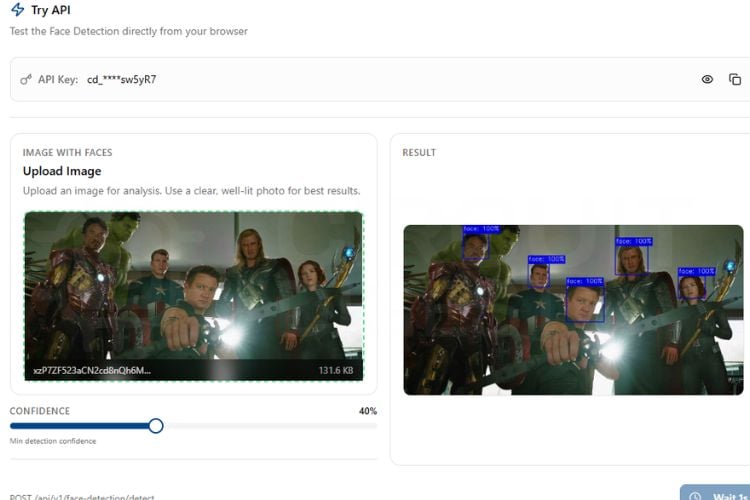Click the lightning bolt Try API icon
Viewport: 750px width, 500px height.
[x=18, y=10]
